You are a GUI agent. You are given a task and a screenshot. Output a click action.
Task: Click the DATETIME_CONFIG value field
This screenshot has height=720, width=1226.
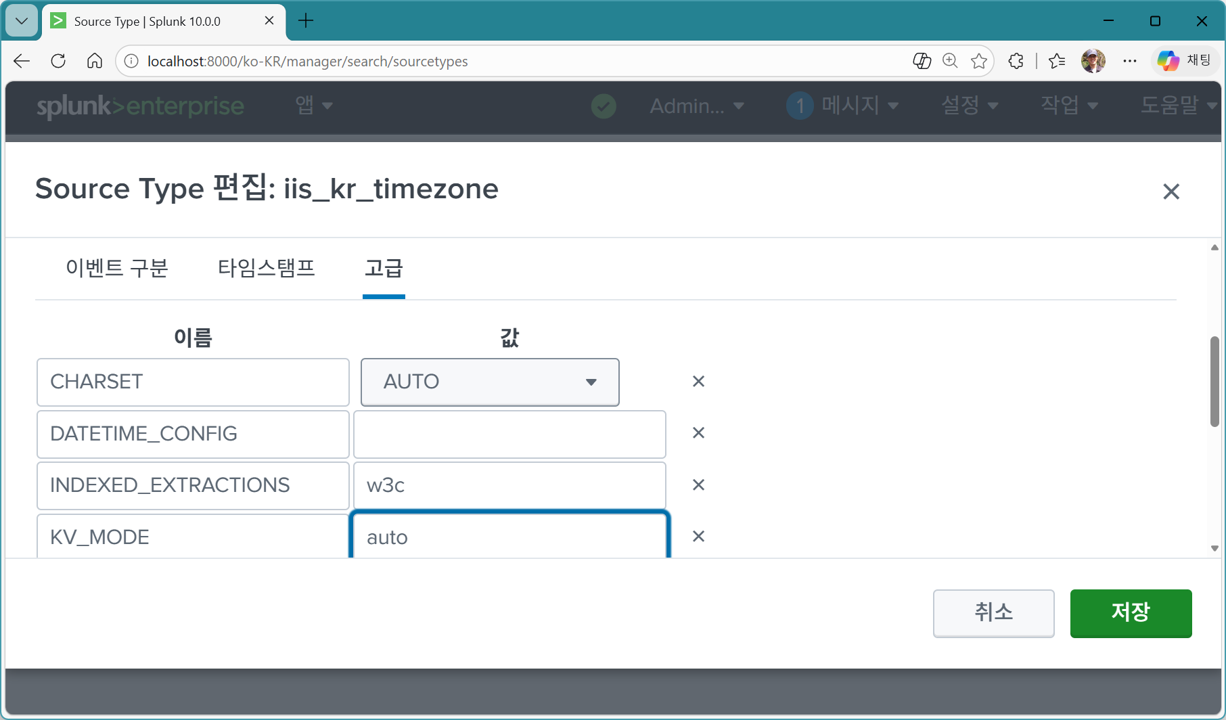click(509, 434)
